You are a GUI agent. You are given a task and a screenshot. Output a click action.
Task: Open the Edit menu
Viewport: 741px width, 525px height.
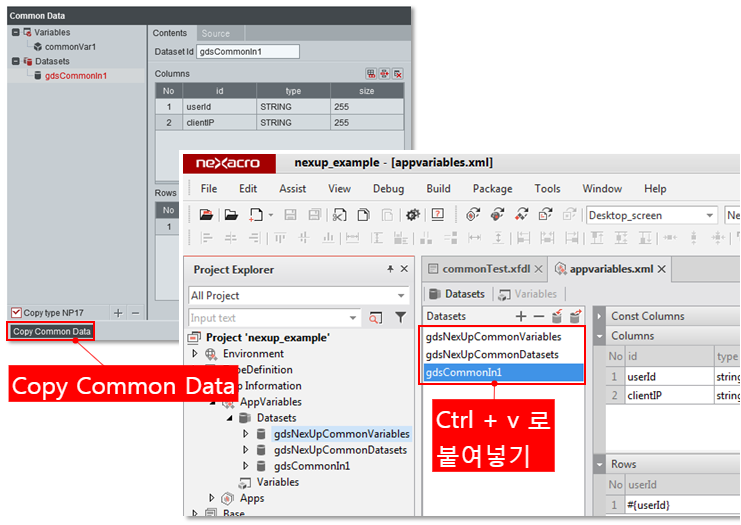coord(248,189)
